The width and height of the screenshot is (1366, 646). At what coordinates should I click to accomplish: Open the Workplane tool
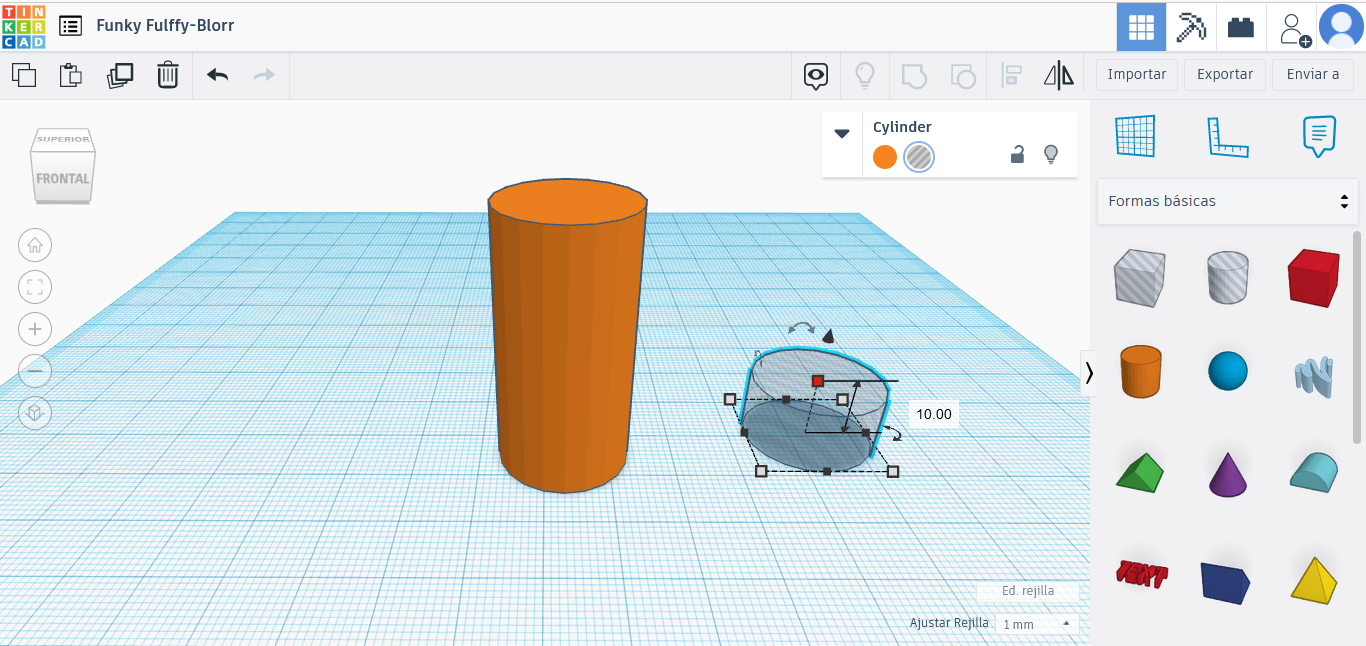(1135, 136)
